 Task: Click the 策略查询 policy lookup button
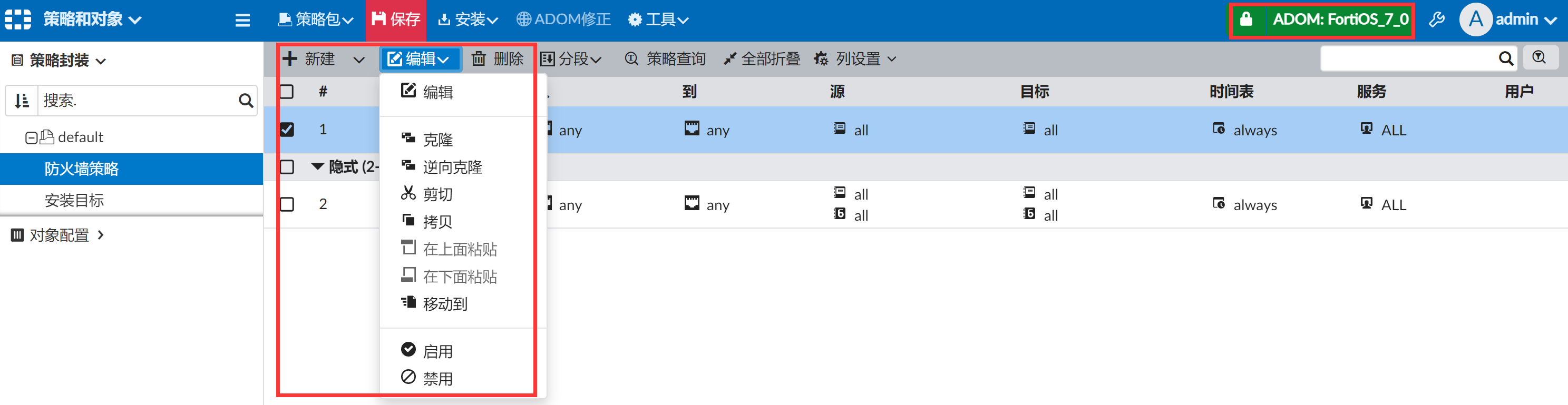point(665,58)
